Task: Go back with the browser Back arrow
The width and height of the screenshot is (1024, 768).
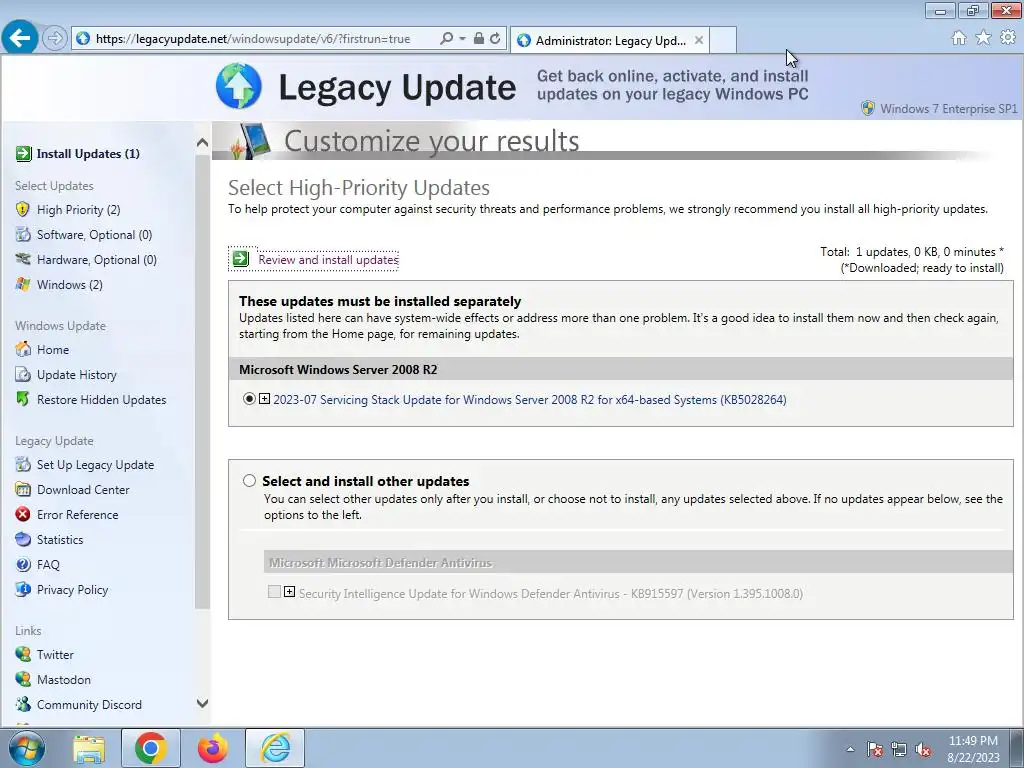Action: [20, 38]
